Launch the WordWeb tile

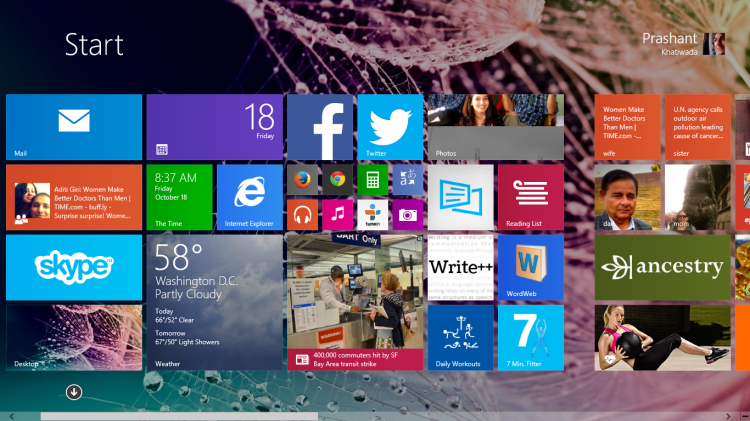pyautogui.click(x=531, y=267)
